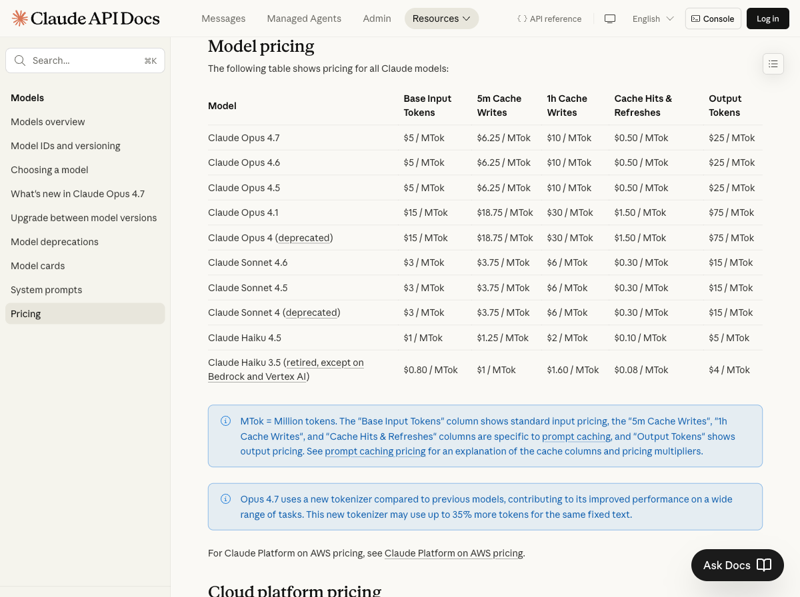
Task: Click Opus 4.1 5m cache $18.75 / MTok
Action: 505,213
